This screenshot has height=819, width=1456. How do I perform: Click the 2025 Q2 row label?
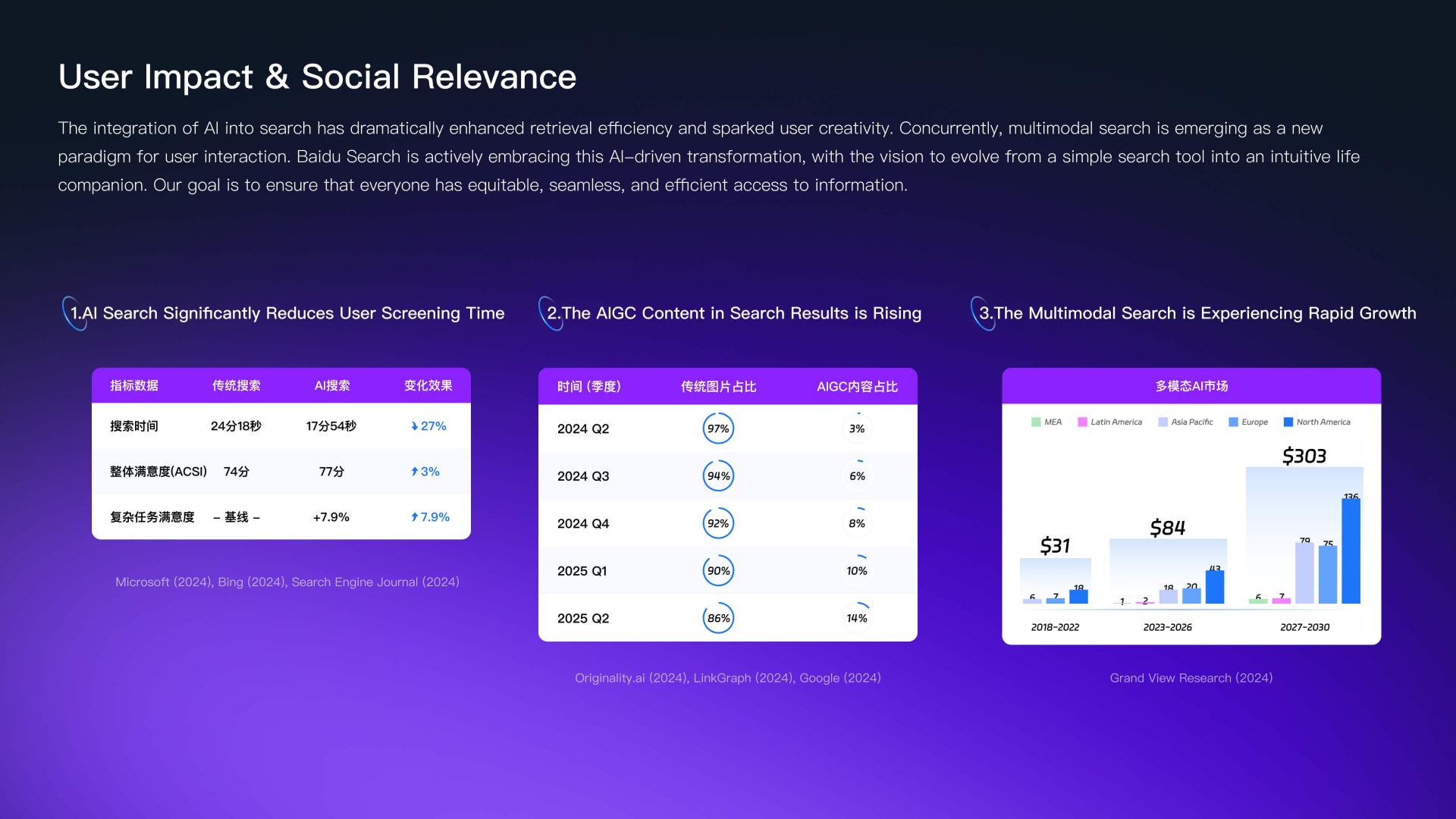click(x=583, y=619)
